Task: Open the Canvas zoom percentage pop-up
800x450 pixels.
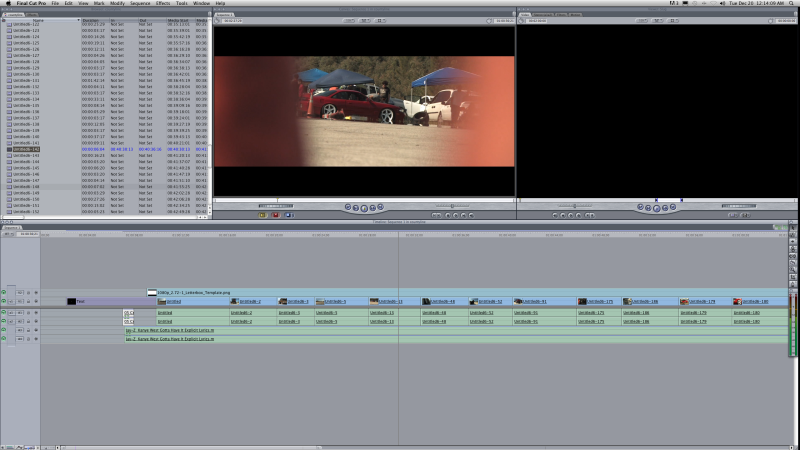Action: pos(349,21)
